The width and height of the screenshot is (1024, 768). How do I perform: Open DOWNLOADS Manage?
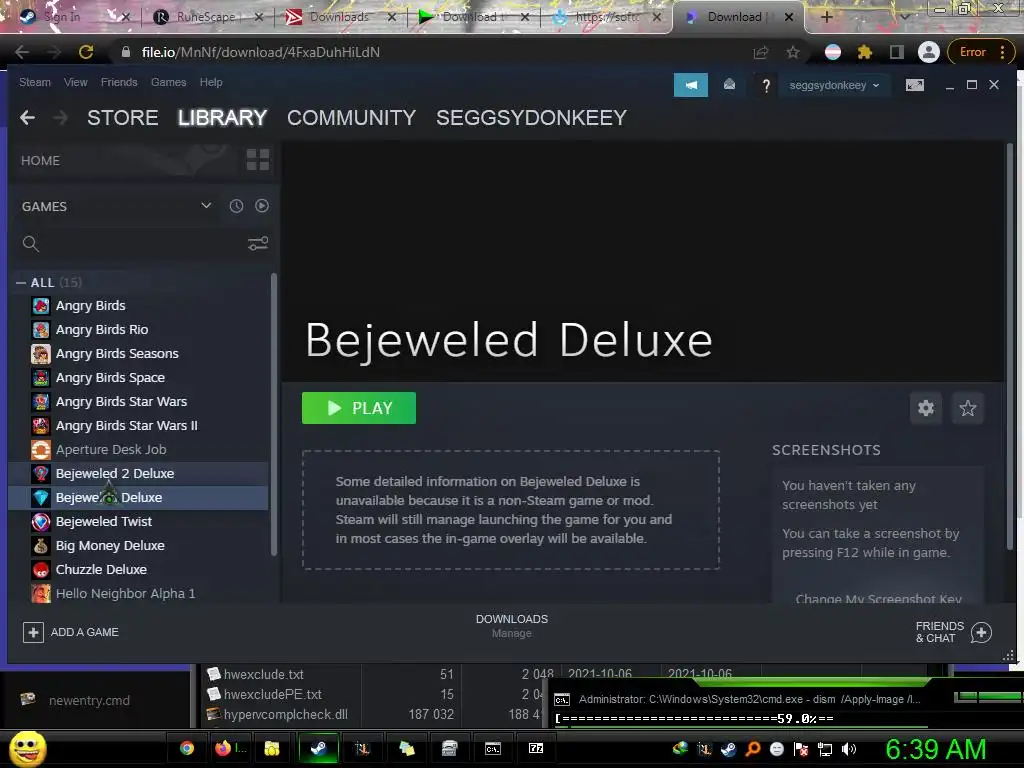512,626
